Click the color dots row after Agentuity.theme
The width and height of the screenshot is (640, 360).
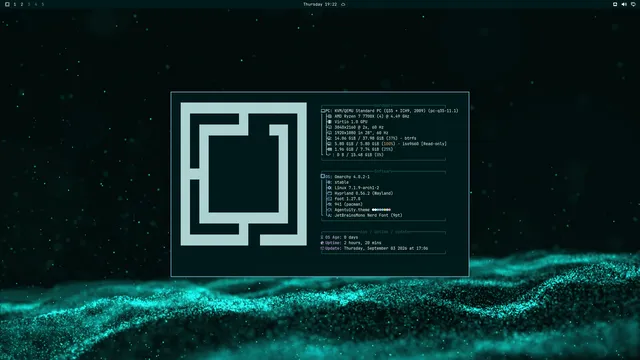tap(381, 210)
